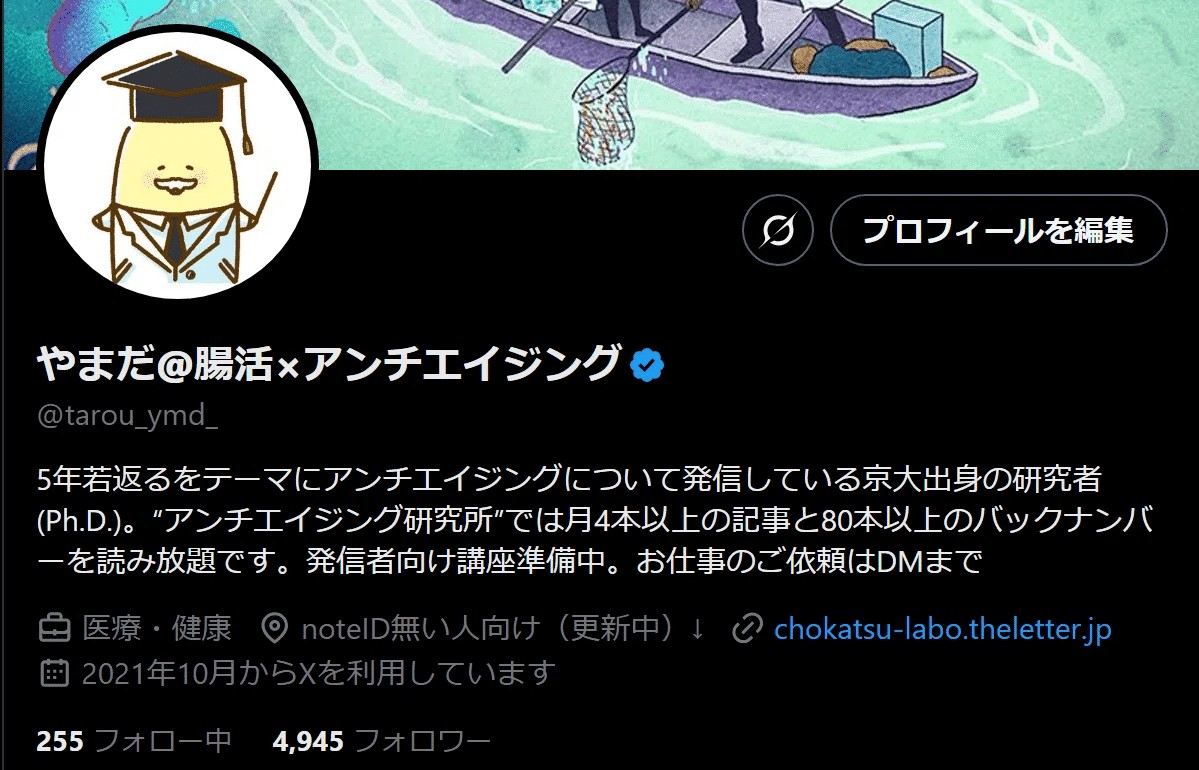This screenshot has height=770, width=1199.
Task: Open the boat illustration header banner
Action: tap(600, 84)
